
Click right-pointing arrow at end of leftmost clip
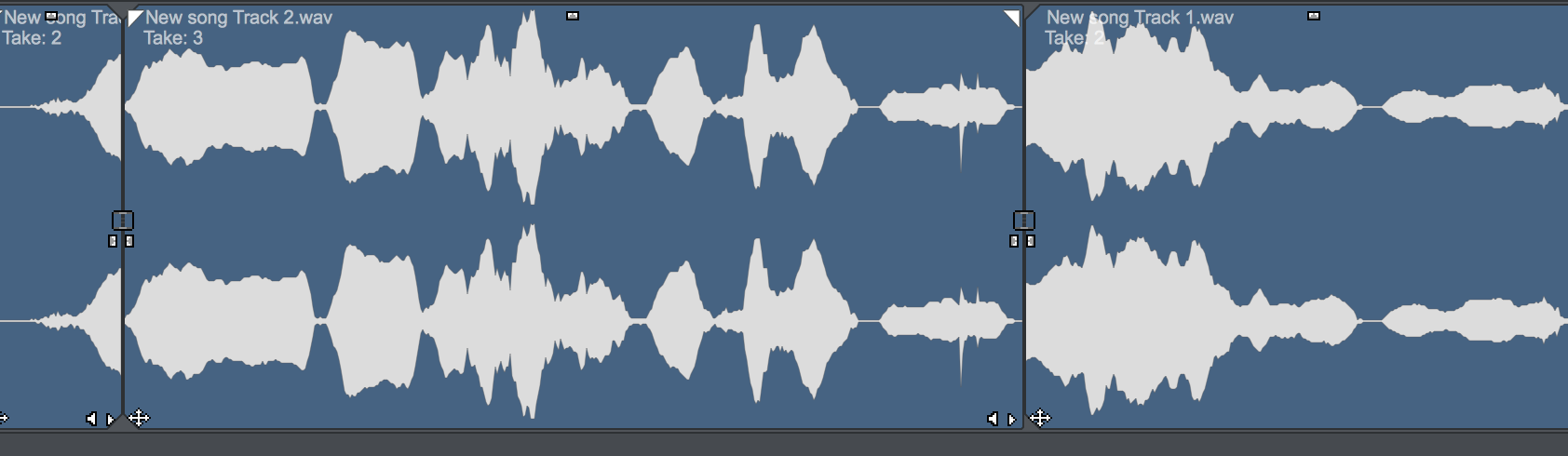pos(111,419)
